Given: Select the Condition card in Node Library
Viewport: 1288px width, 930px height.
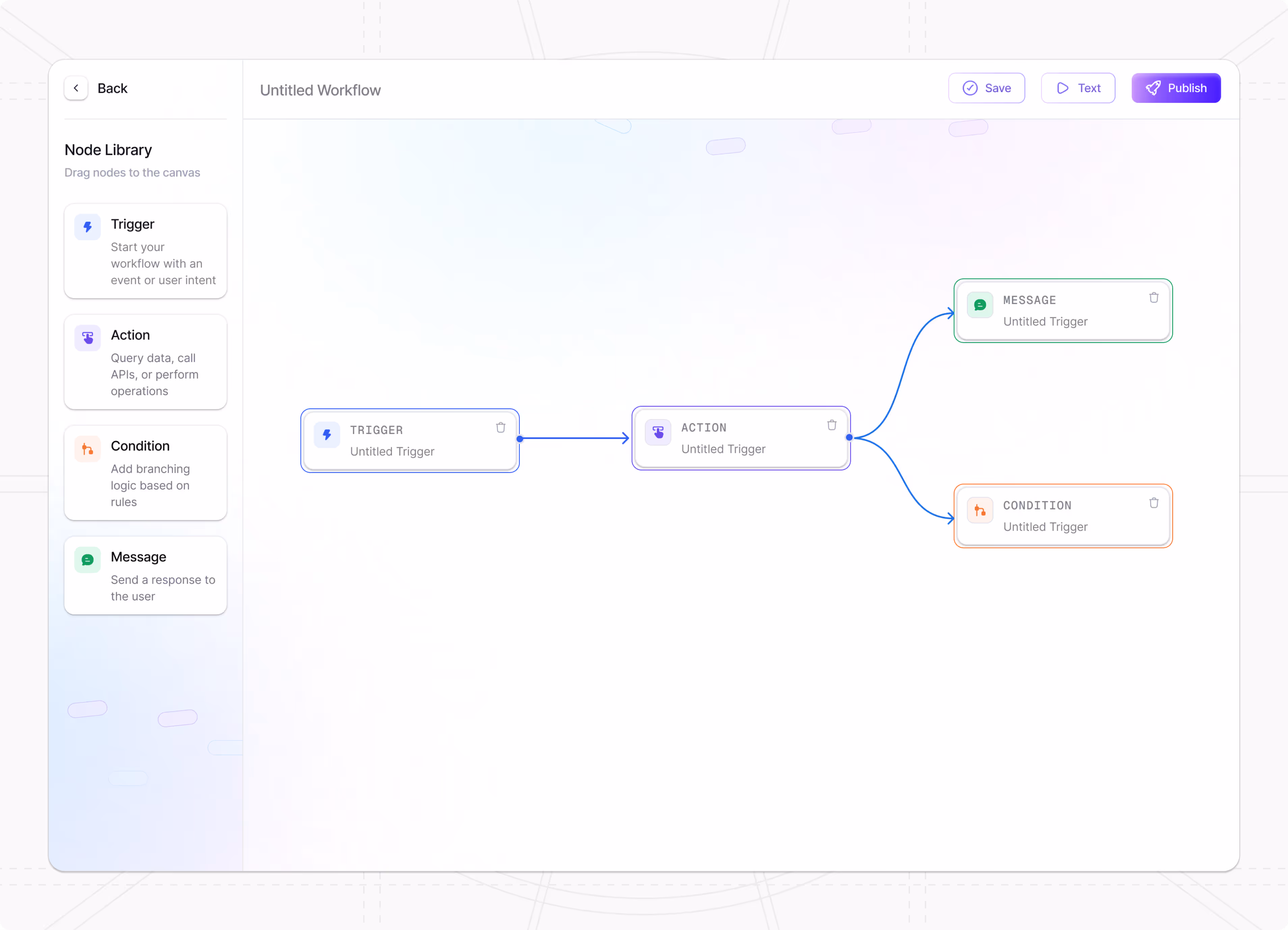Looking at the screenshot, I should coord(145,472).
